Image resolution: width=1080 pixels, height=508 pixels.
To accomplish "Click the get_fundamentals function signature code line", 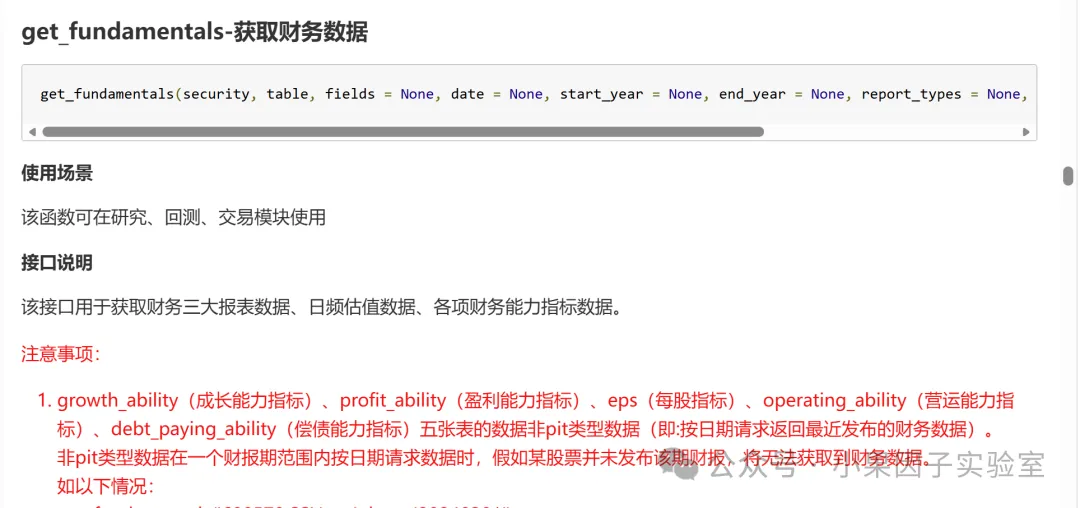I will 534,94.
